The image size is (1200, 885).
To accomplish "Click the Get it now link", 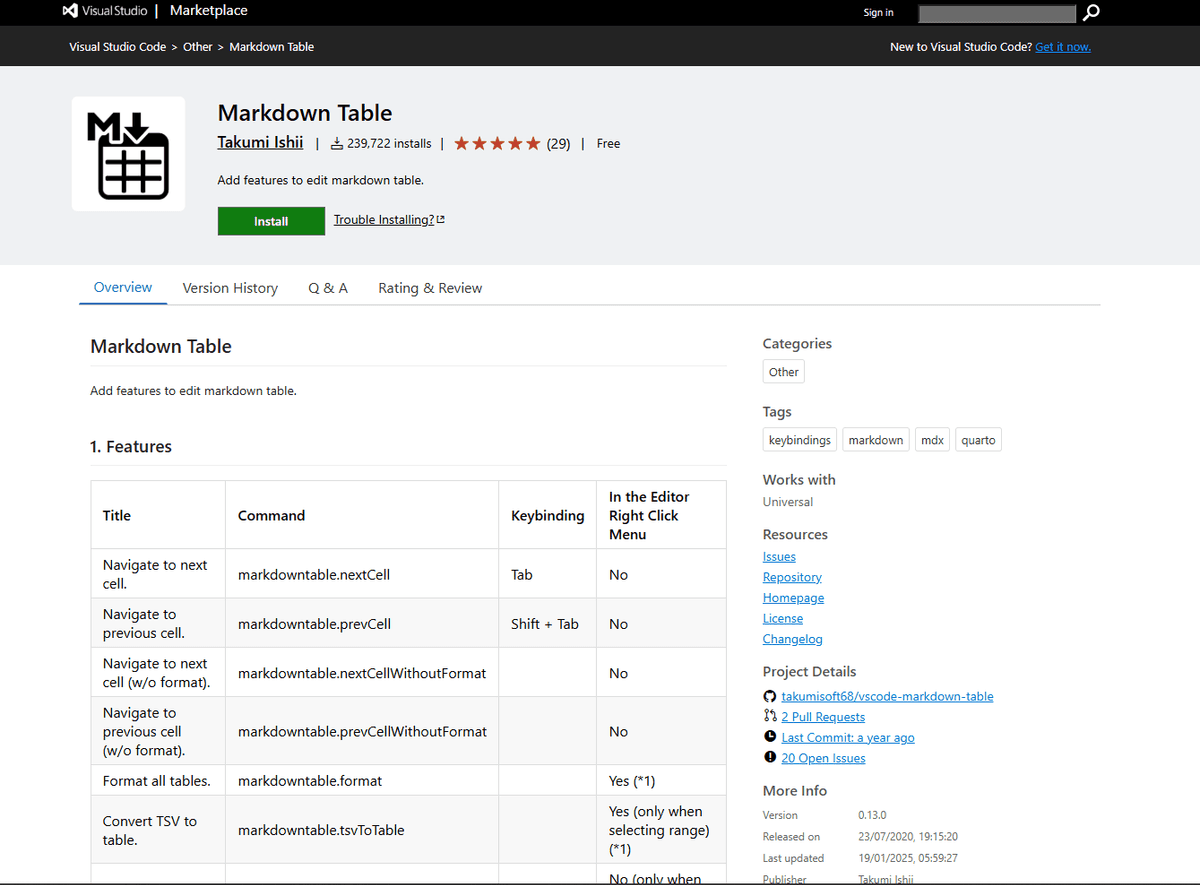I will pos(1063,47).
